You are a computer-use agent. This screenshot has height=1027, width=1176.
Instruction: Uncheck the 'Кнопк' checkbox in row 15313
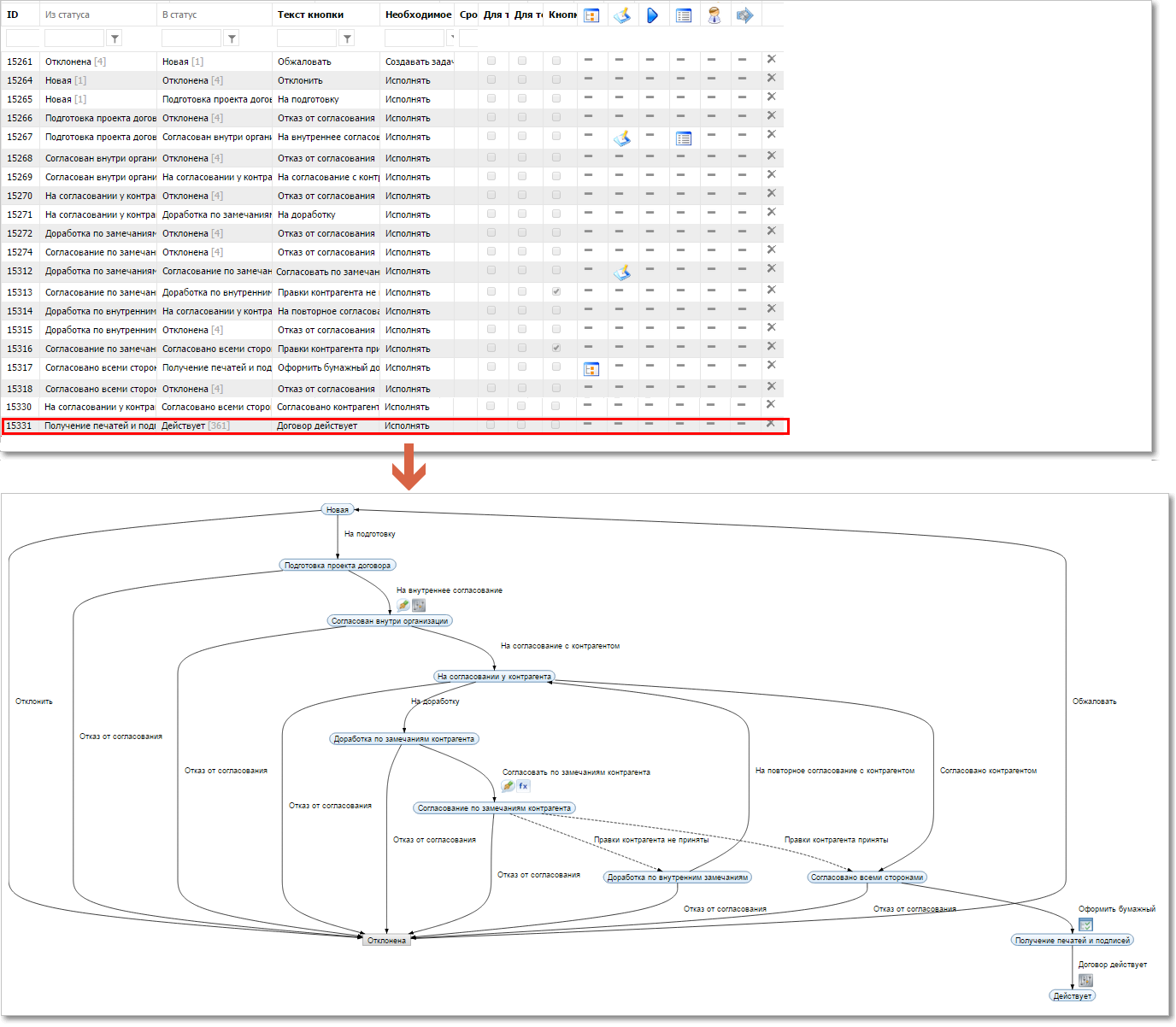tap(556, 291)
